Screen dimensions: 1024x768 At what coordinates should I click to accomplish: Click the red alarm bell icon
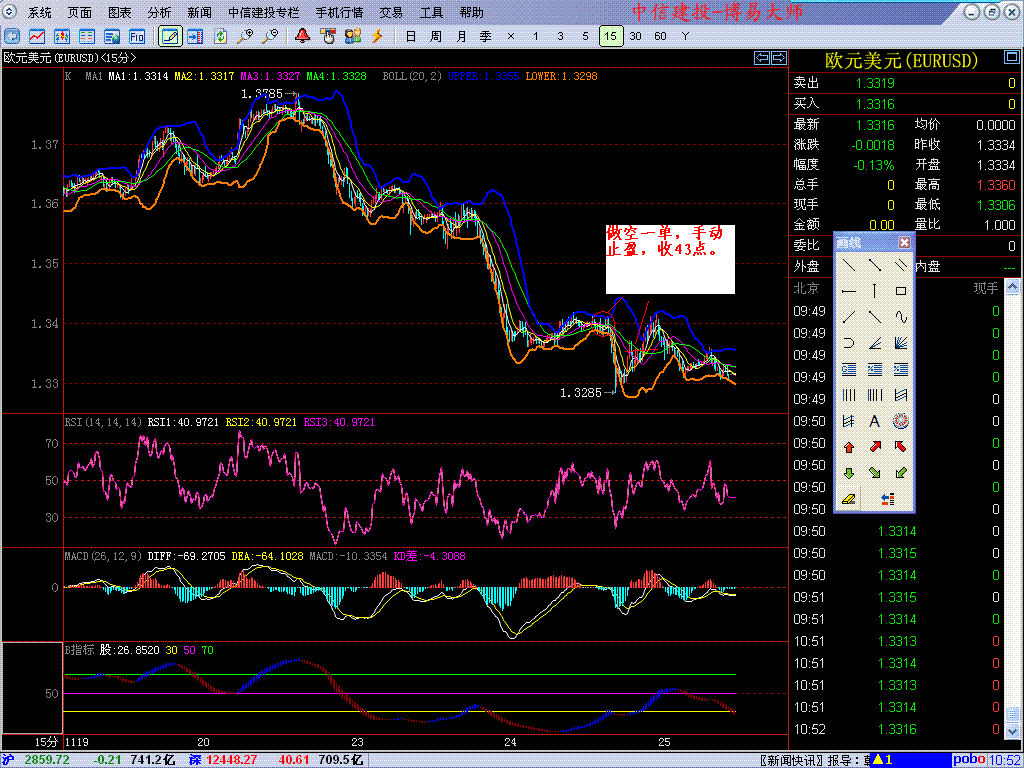coord(302,36)
